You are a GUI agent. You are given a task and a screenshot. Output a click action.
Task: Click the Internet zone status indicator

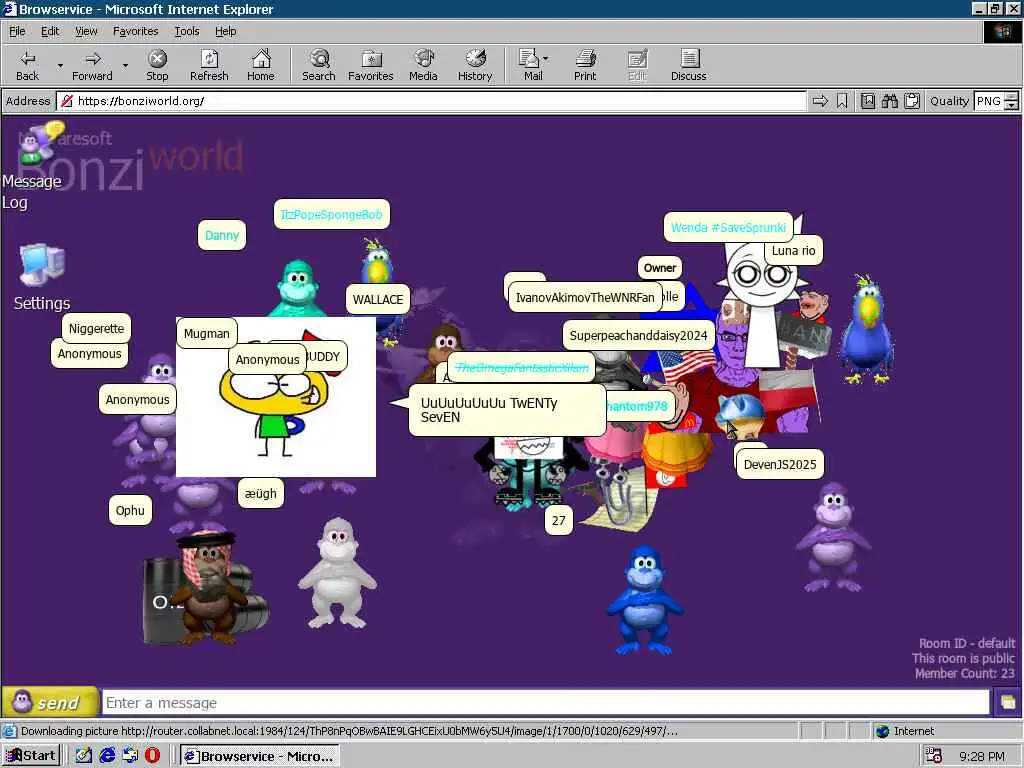[904, 731]
